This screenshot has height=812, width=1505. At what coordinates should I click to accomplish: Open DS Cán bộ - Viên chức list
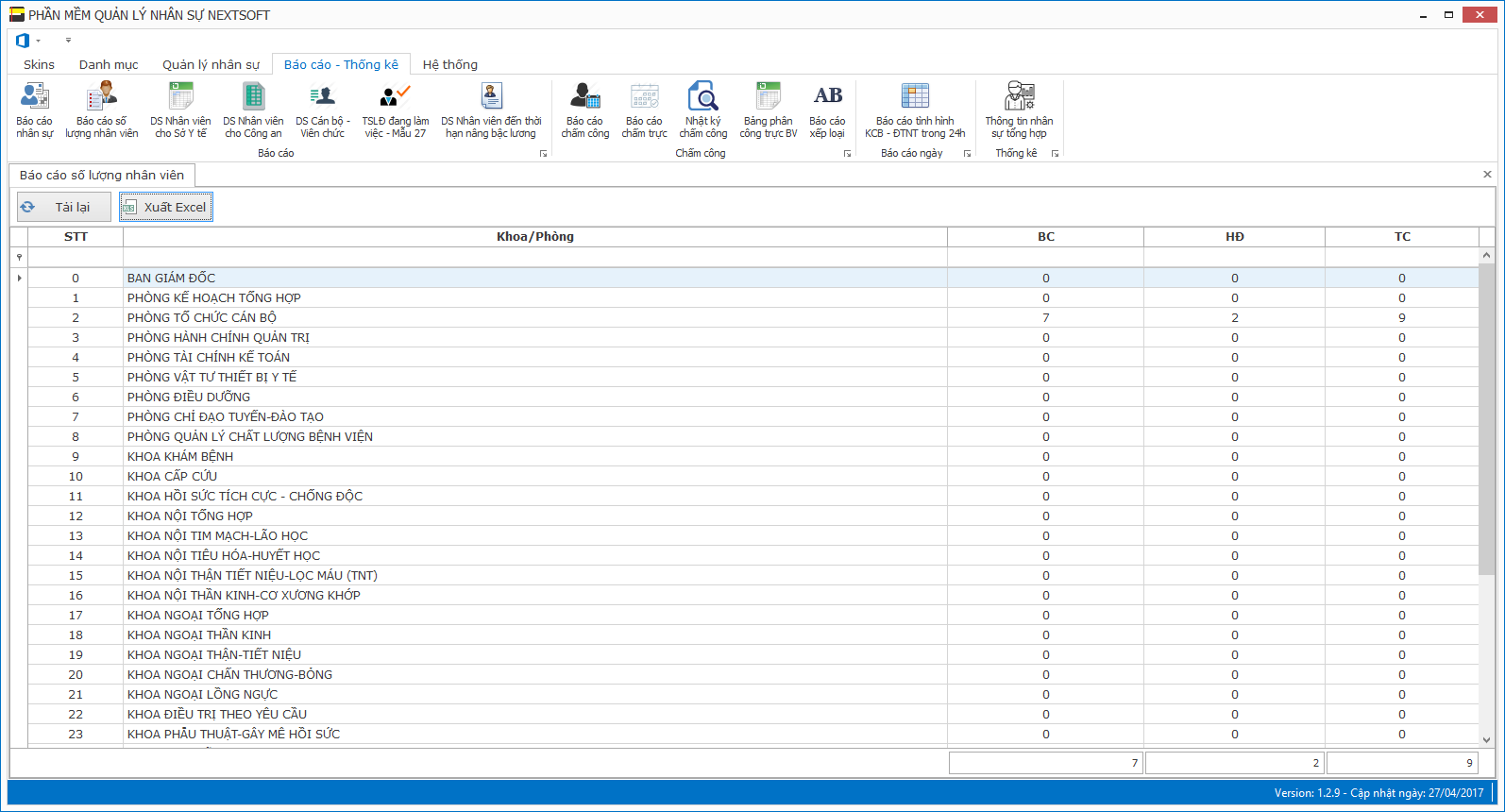pos(323,110)
